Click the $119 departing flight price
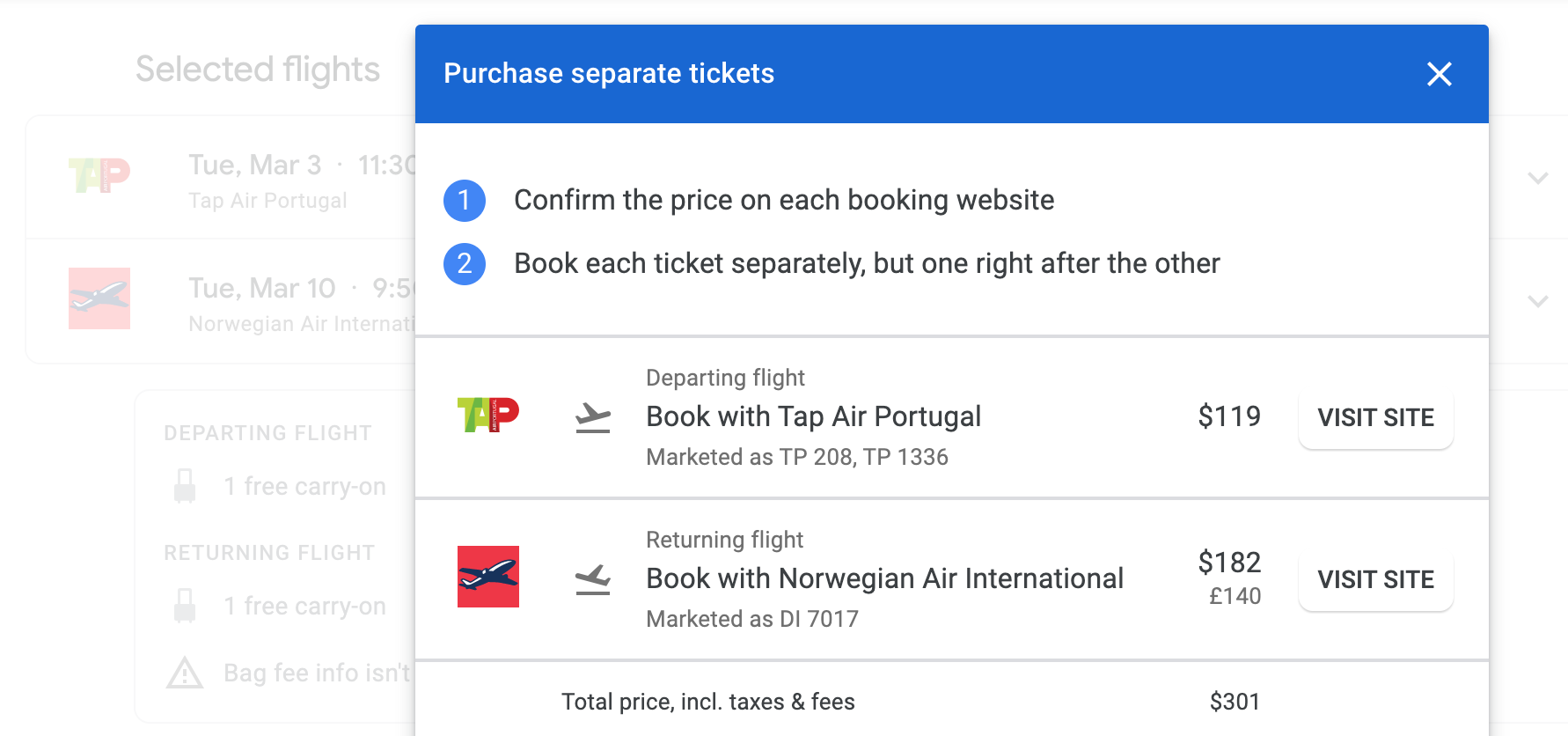Screen dimensions: 1568x736 pos(1229,416)
